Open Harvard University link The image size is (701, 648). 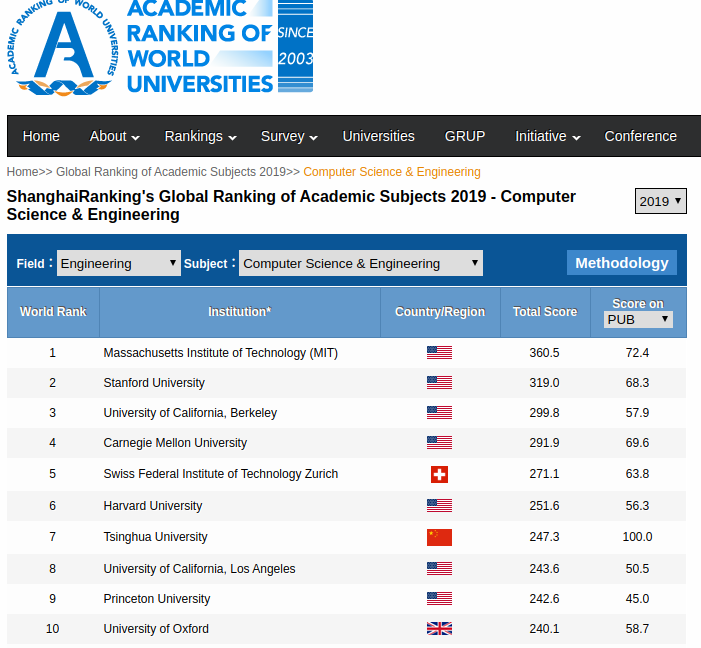(152, 506)
